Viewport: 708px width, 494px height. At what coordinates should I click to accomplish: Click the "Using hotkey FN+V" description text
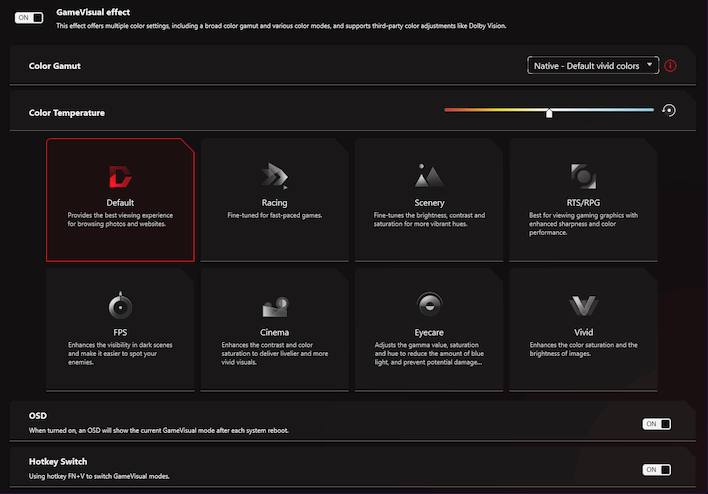pos(99,476)
